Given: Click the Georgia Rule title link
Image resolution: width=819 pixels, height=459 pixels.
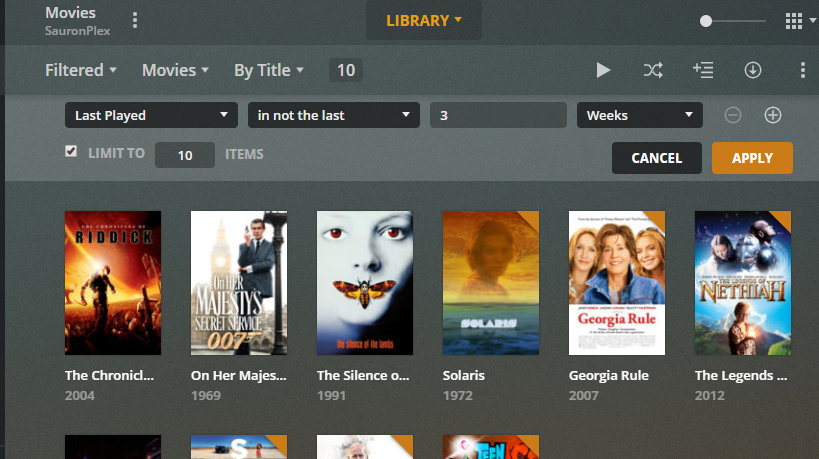Looking at the screenshot, I should point(609,375).
